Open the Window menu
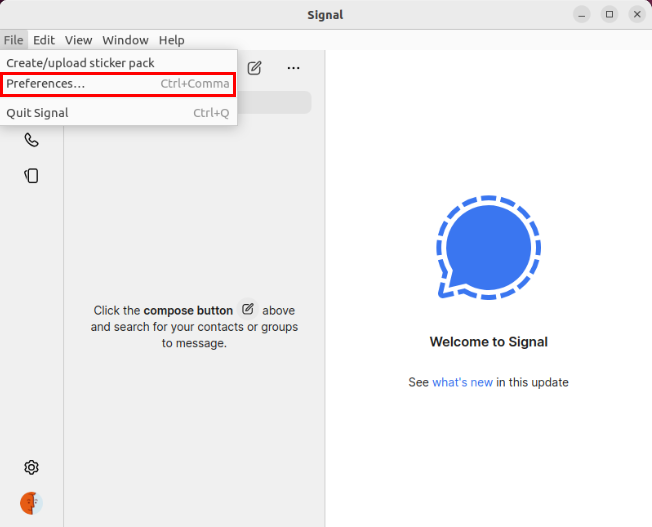This screenshot has height=527, width=652. (125, 40)
